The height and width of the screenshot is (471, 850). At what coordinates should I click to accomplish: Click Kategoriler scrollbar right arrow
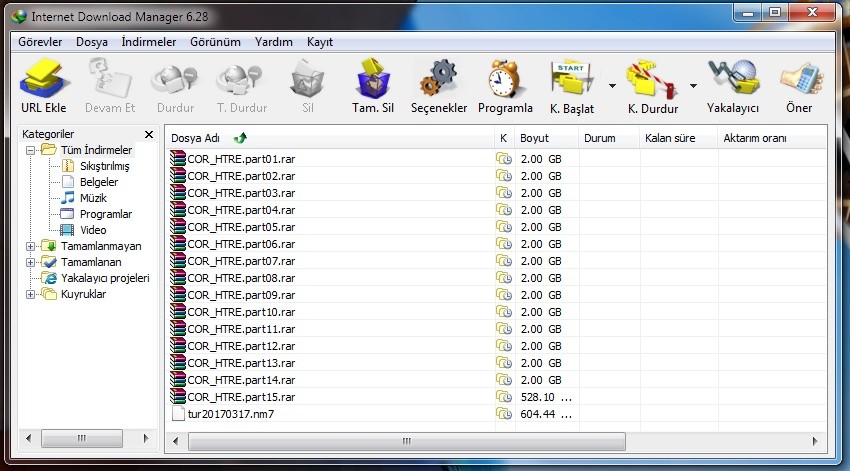pos(145,438)
